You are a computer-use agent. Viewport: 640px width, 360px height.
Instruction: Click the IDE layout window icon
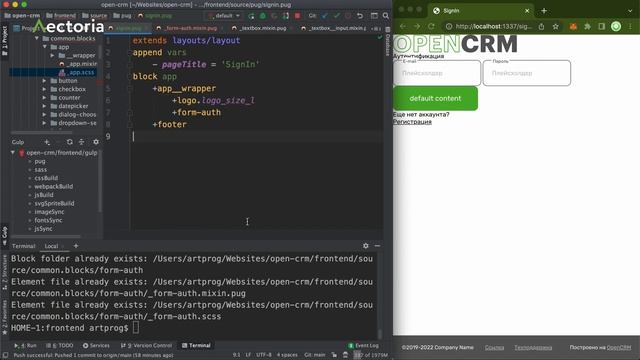point(374,16)
